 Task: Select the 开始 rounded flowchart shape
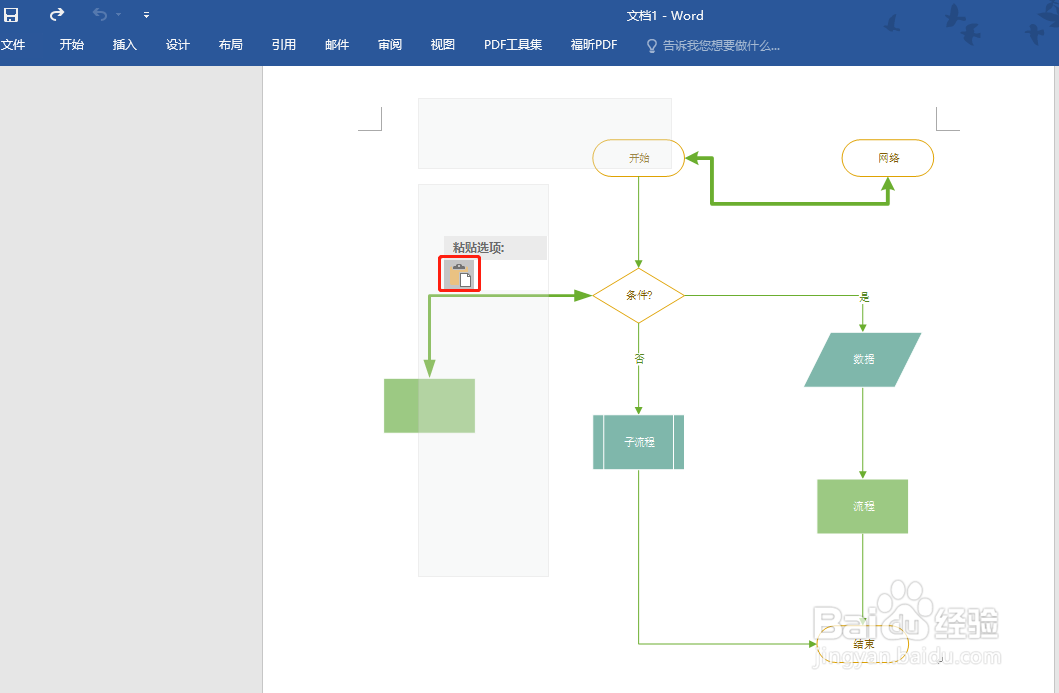point(638,158)
